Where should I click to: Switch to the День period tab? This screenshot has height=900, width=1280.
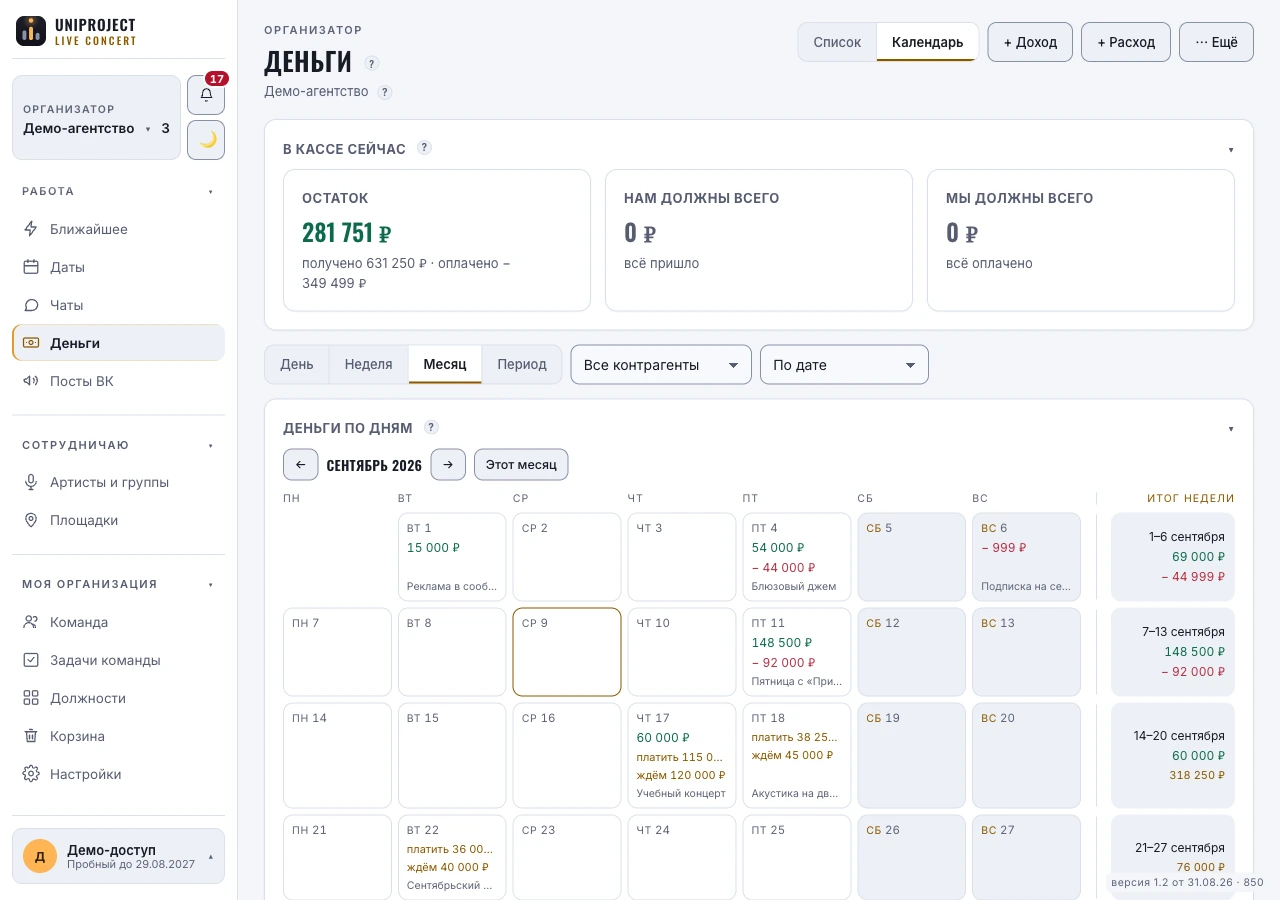(x=297, y=364)
